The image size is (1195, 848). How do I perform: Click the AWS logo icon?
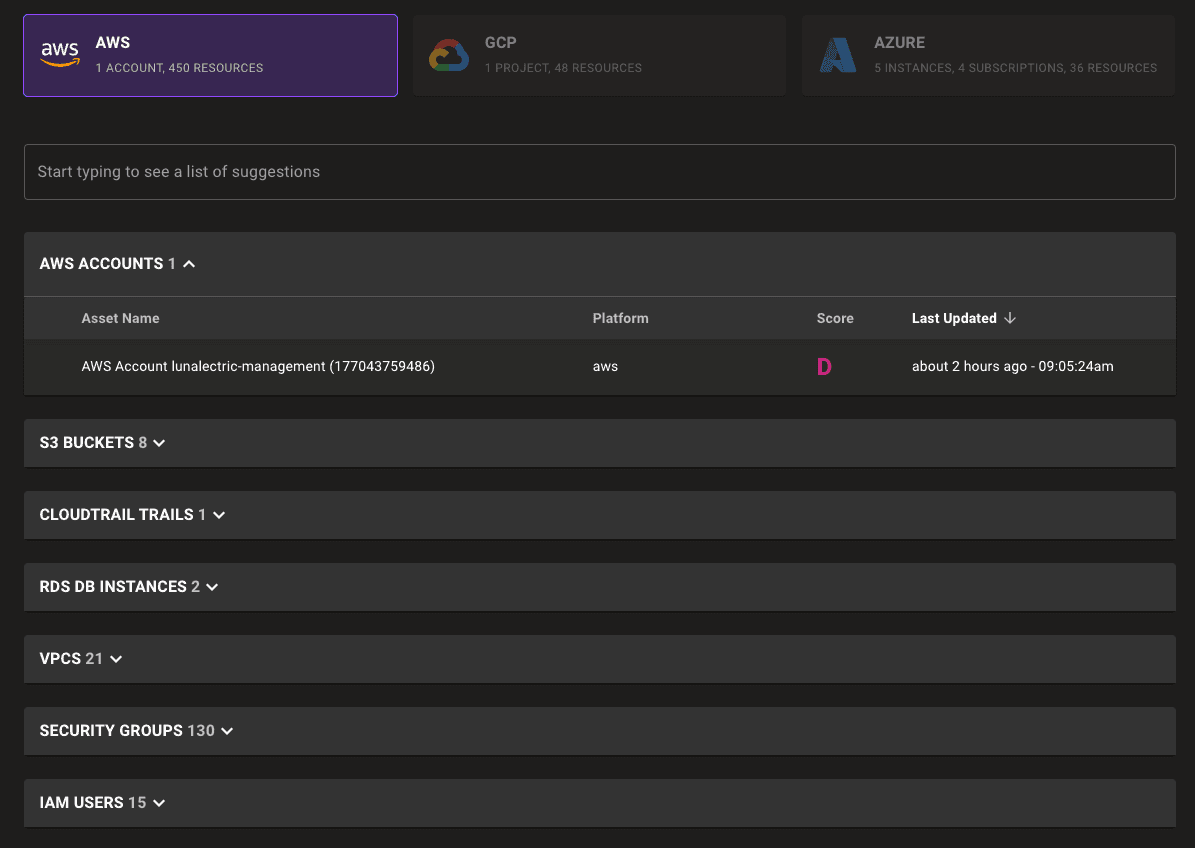59,55
